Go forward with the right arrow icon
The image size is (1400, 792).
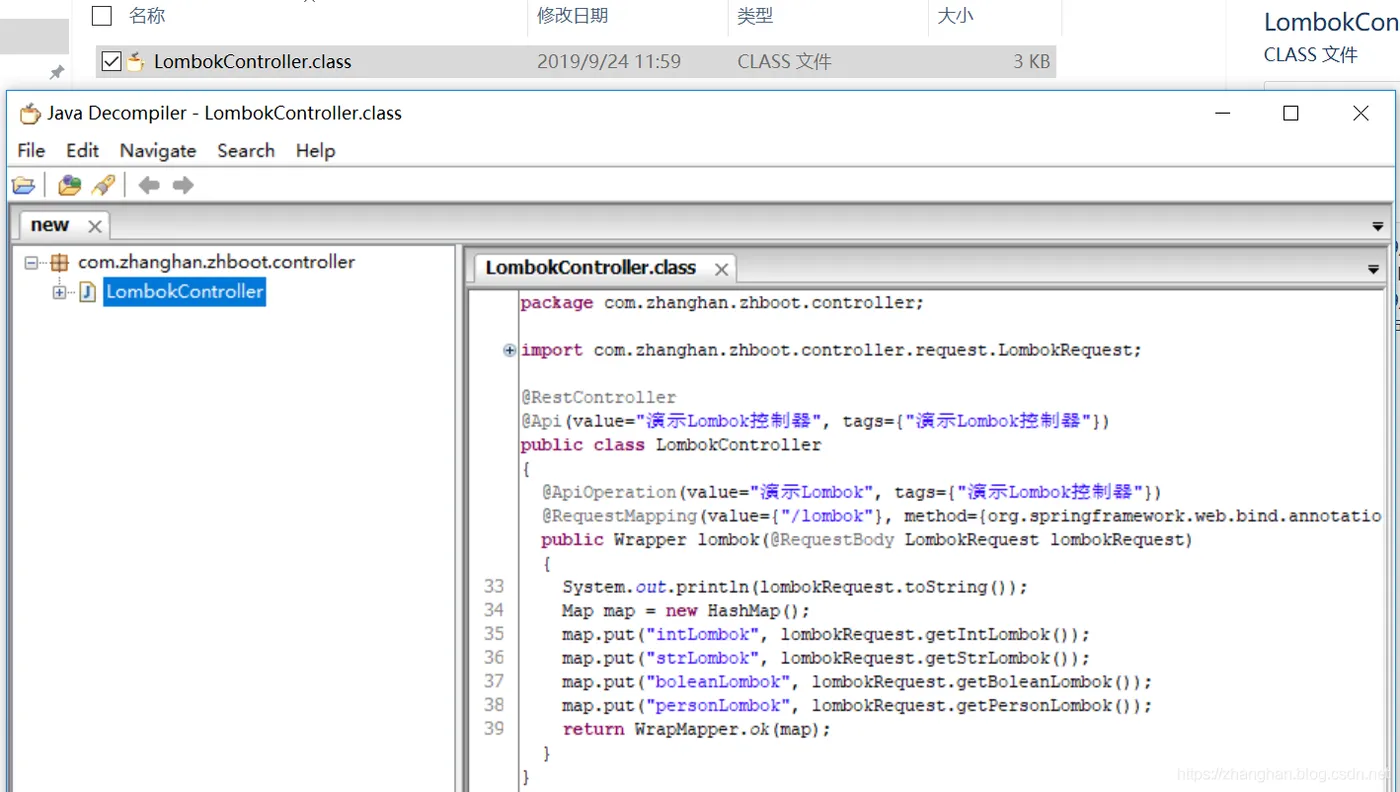pyautogui.click(x=183, y=185)
